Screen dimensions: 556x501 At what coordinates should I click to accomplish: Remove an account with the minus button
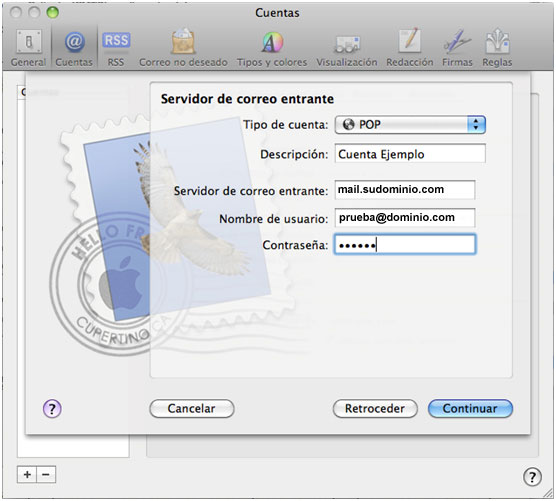46,474
